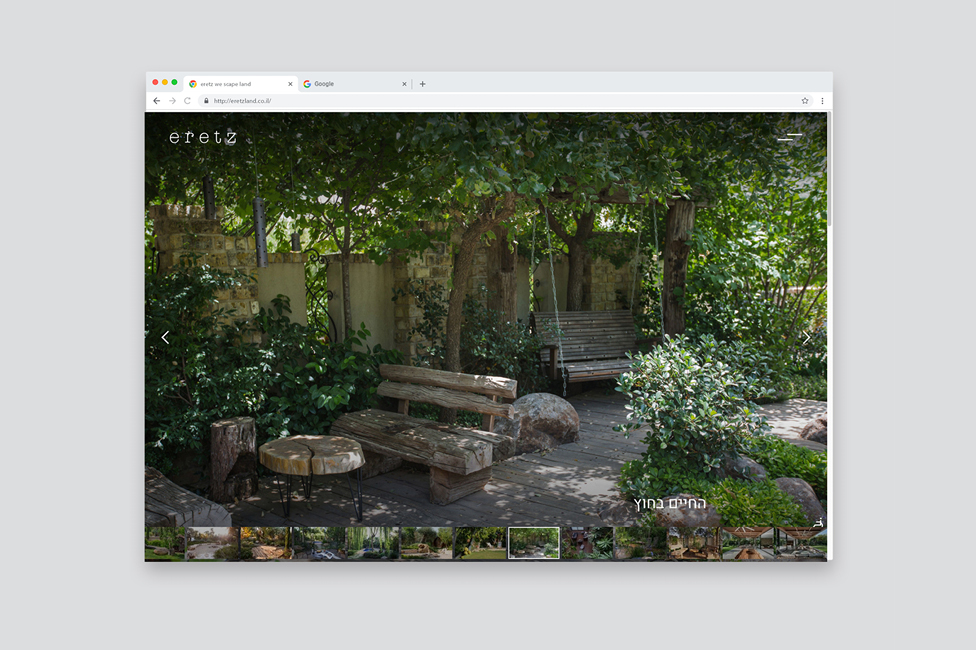The height and width of the screenshot is (650, 976).
Task: Close the Google tab
Action: tap(404, 83)
